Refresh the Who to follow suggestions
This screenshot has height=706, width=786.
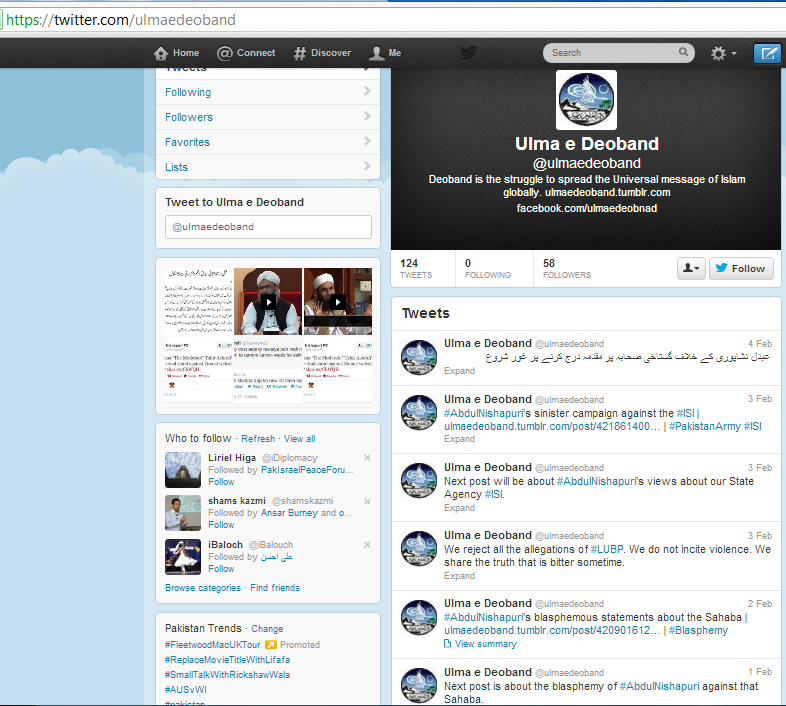pyautogui.click(x=258, y=439)
